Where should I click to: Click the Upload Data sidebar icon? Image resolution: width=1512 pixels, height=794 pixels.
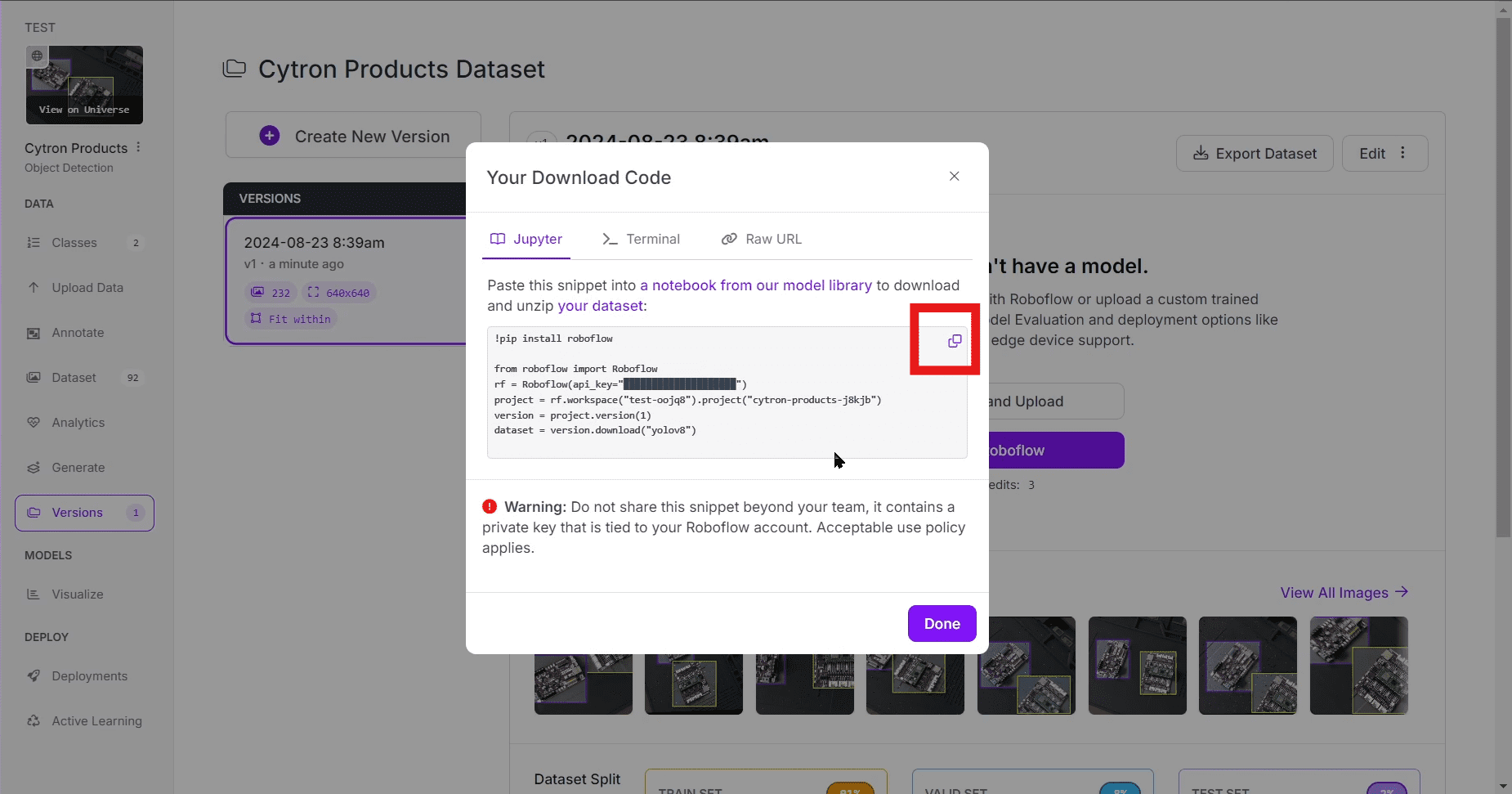(34, 288)
